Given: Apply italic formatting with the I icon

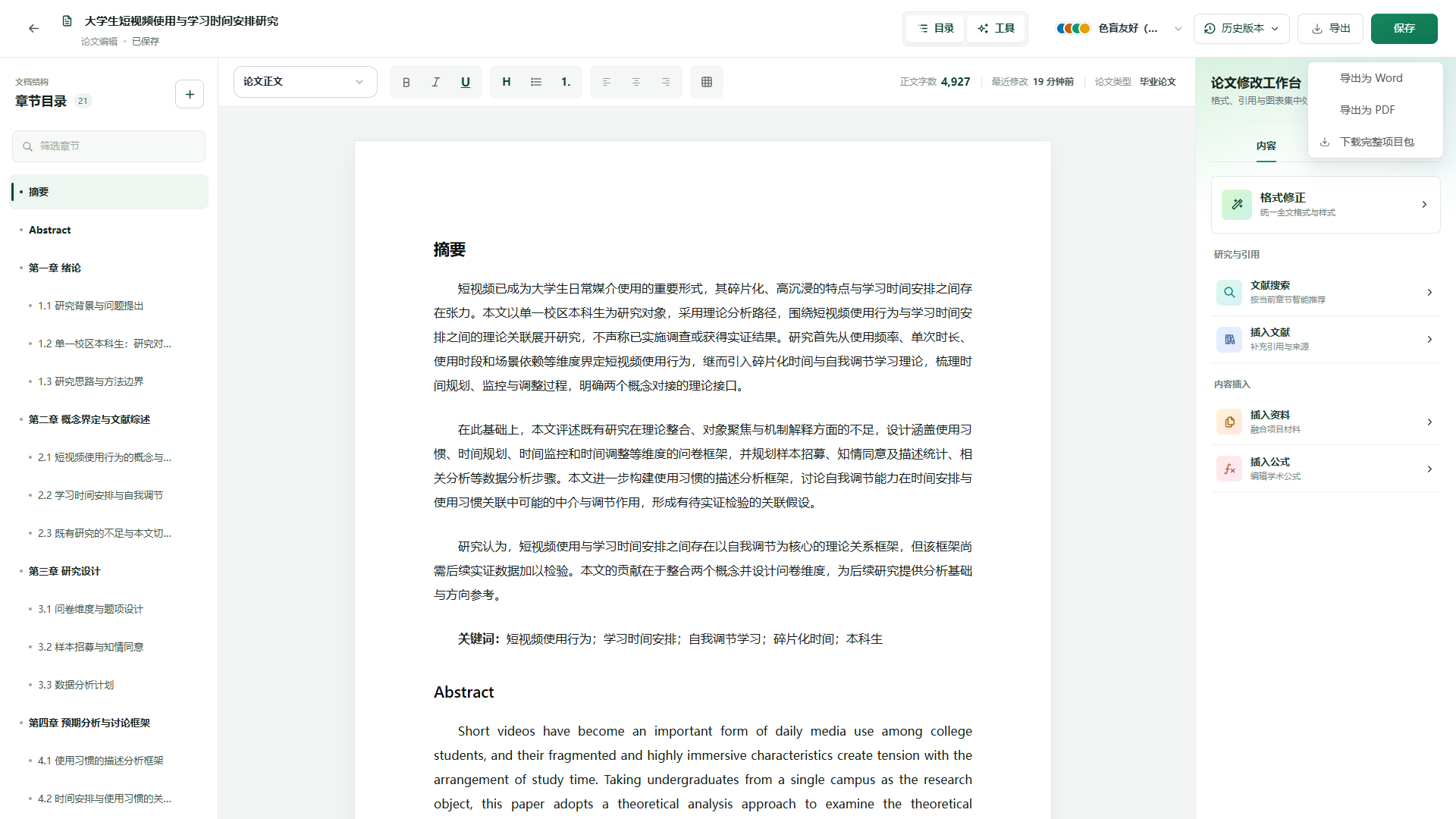Looking at the screenshot, I should [x=436, y=82].
